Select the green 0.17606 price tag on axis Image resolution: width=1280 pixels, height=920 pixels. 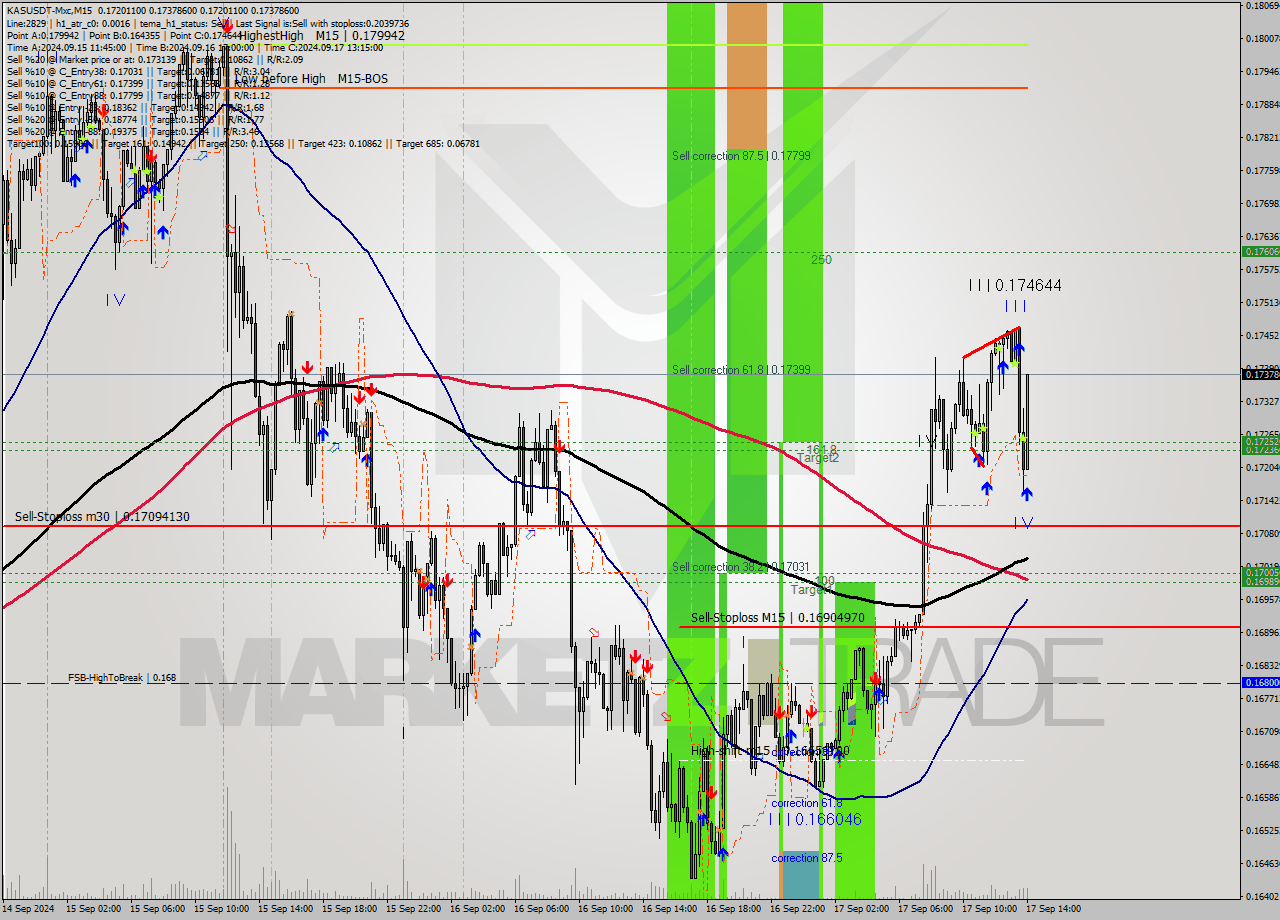[x=1260, y=252]
